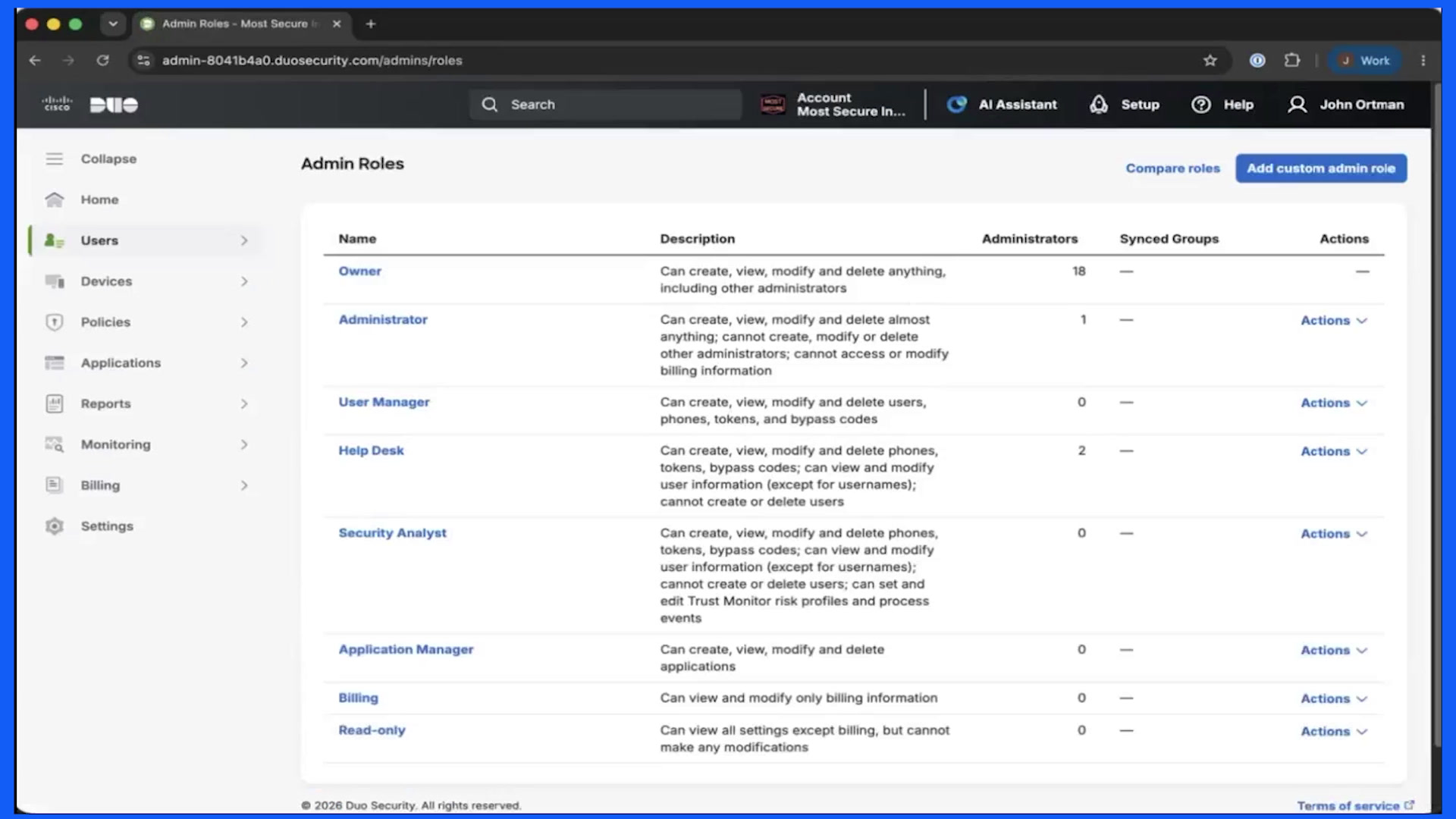Image resolution: width=1456 pixels, height=819 pixels.
Task: Click Add custom admin role button
Action: 1321,168
